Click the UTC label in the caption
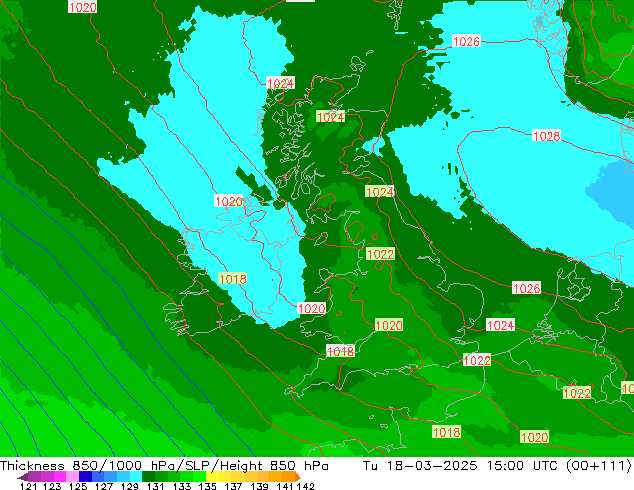This screenshot has width=634, height=490. tap(545, 466)
